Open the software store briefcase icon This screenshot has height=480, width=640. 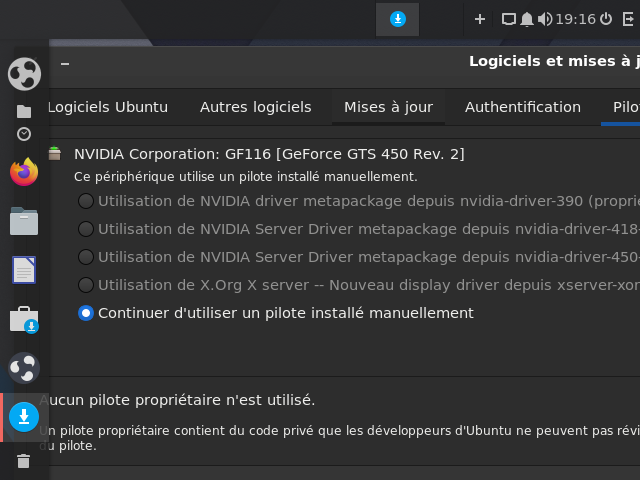24,319
